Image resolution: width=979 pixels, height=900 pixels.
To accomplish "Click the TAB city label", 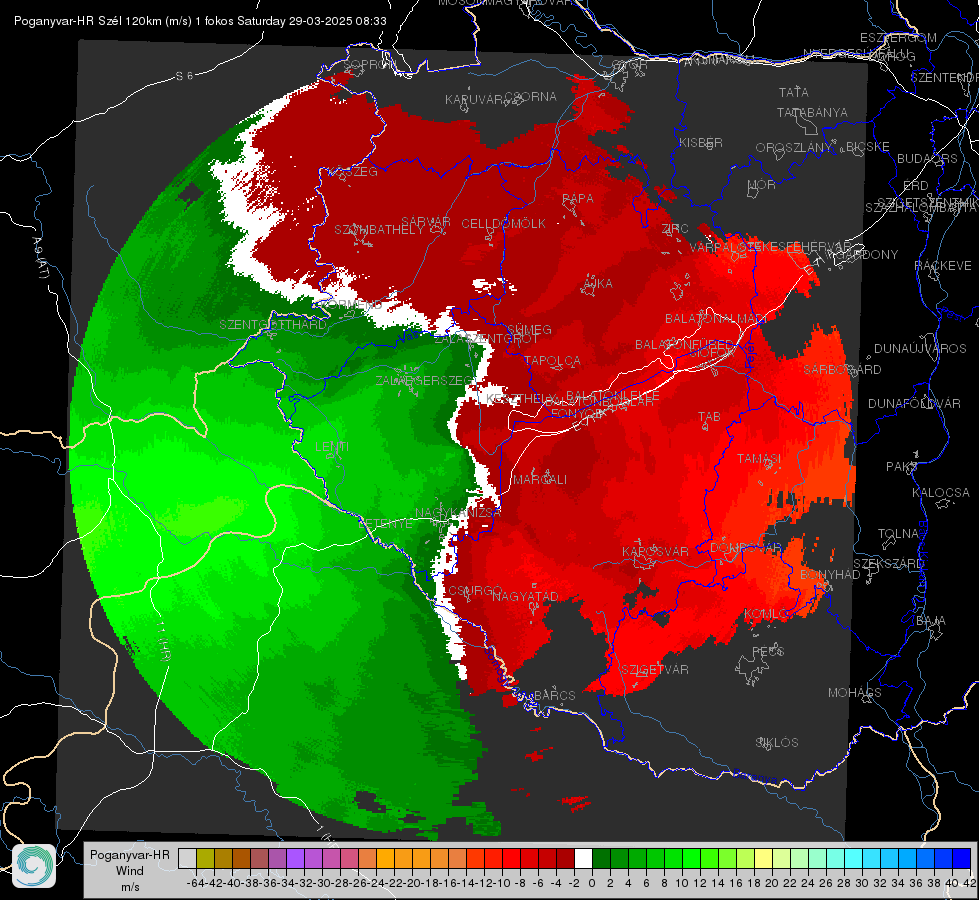I will [x=709, y=417].
